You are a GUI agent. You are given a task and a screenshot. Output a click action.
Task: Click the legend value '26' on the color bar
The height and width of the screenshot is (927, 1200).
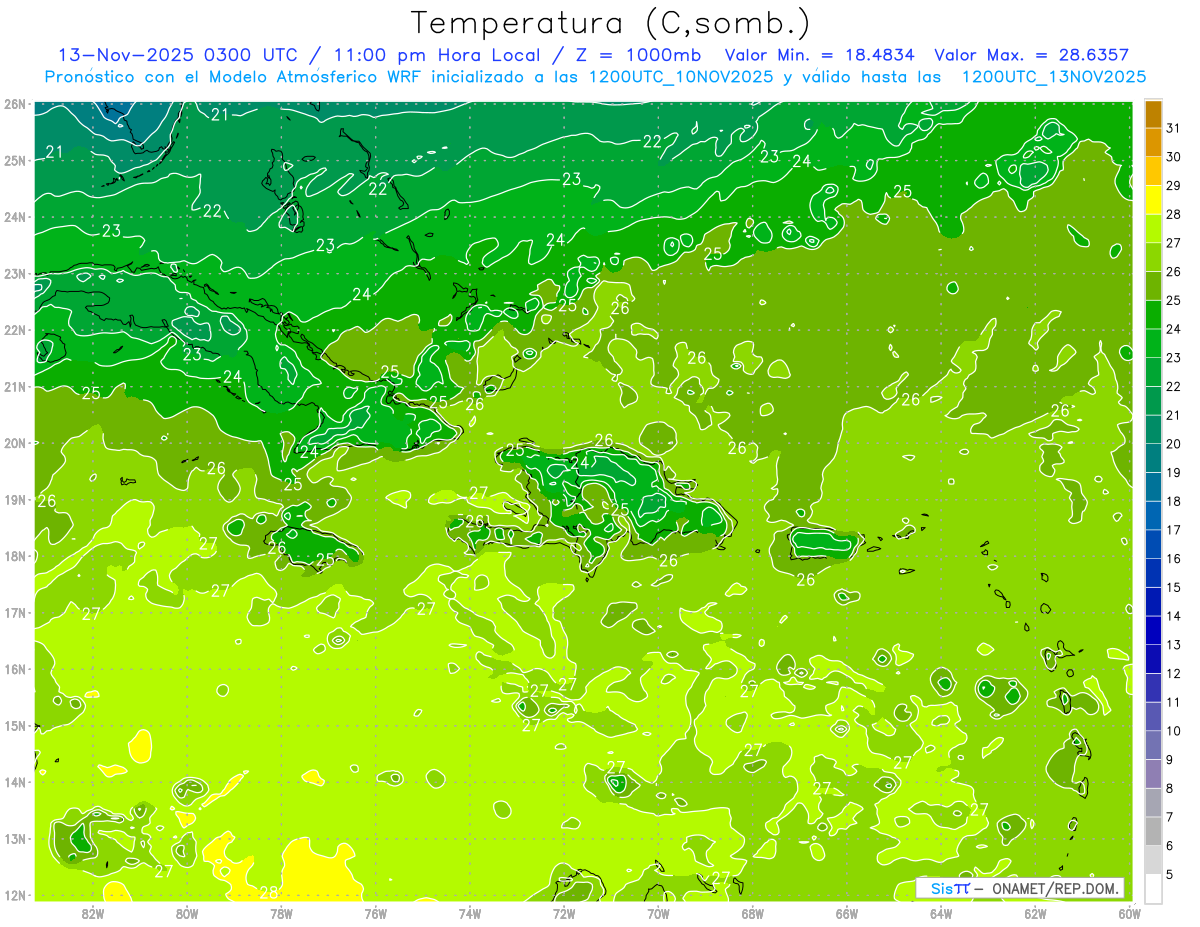[1173, 271]
